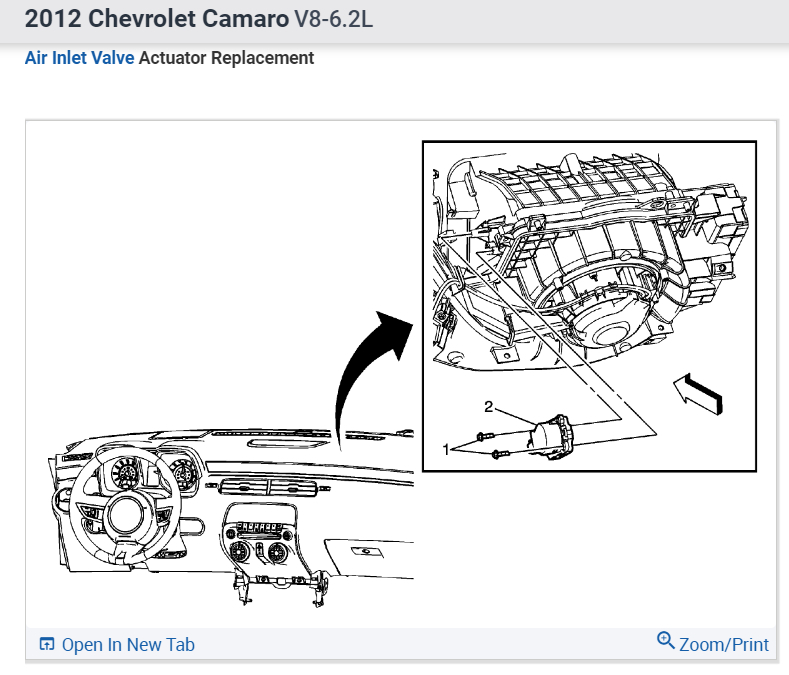Click the dashboard center air vents
Image resolution: width=789 pixels, height=675 pixels.
tap(268, 488)
